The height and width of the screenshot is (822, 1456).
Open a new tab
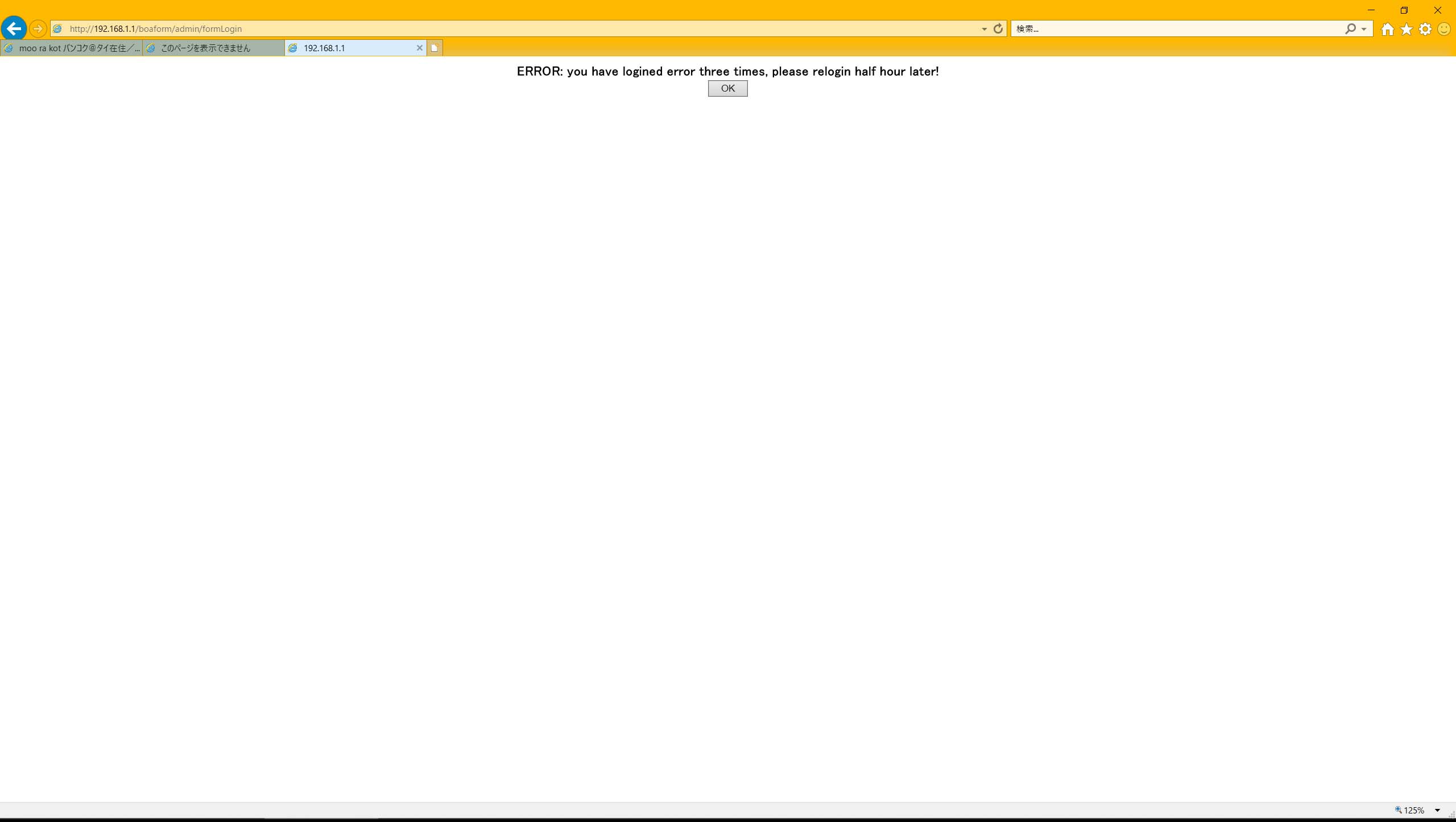point(435,48)
